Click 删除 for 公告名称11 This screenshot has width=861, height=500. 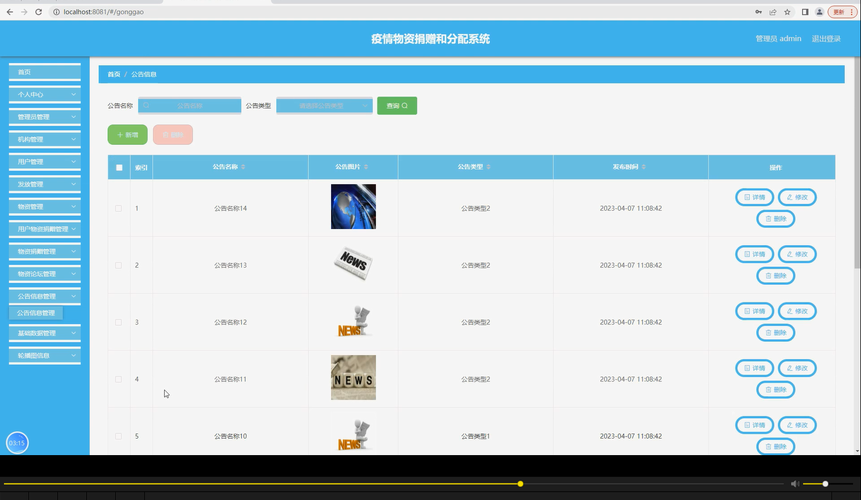point(776,390)
